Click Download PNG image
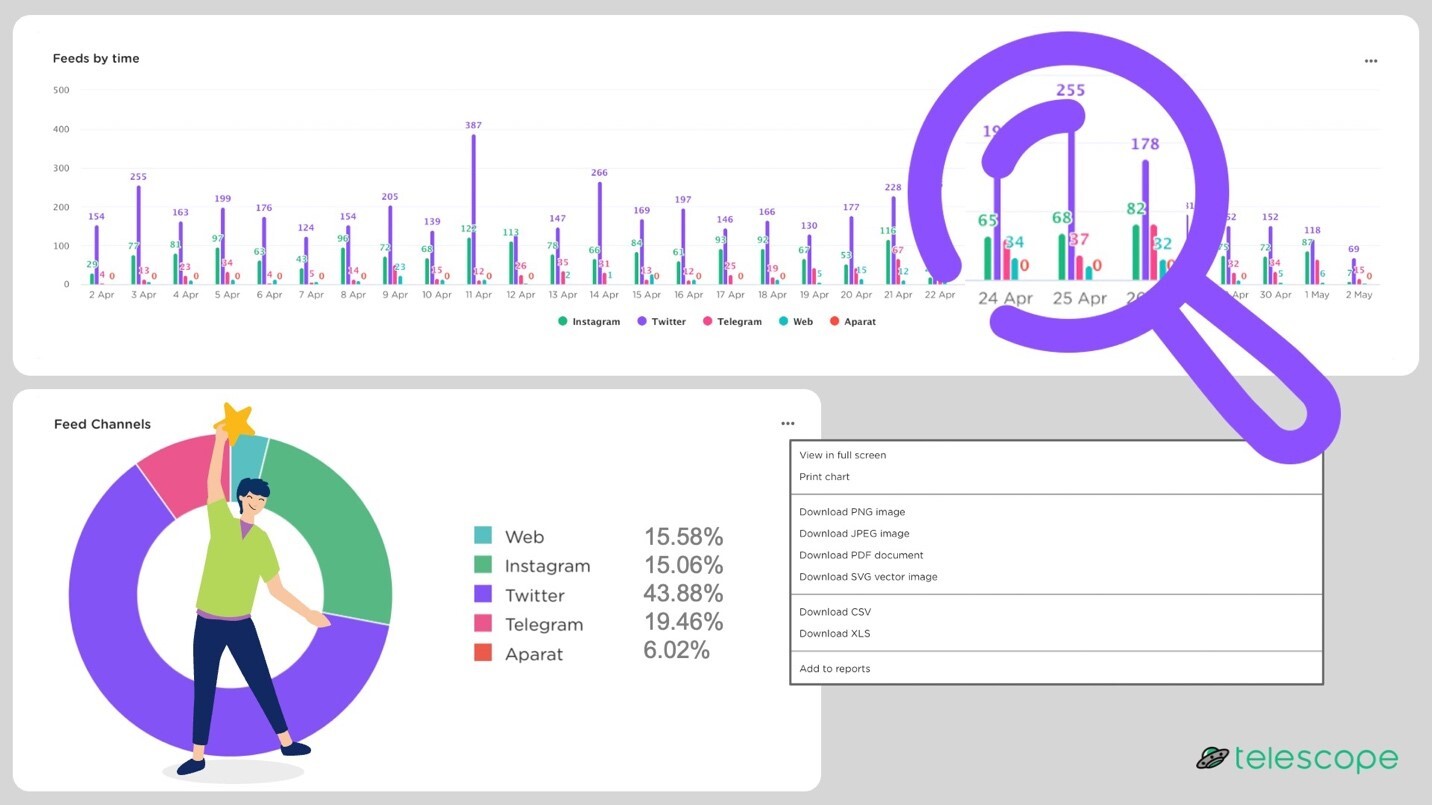1432x805 pixels. point(851,512)
